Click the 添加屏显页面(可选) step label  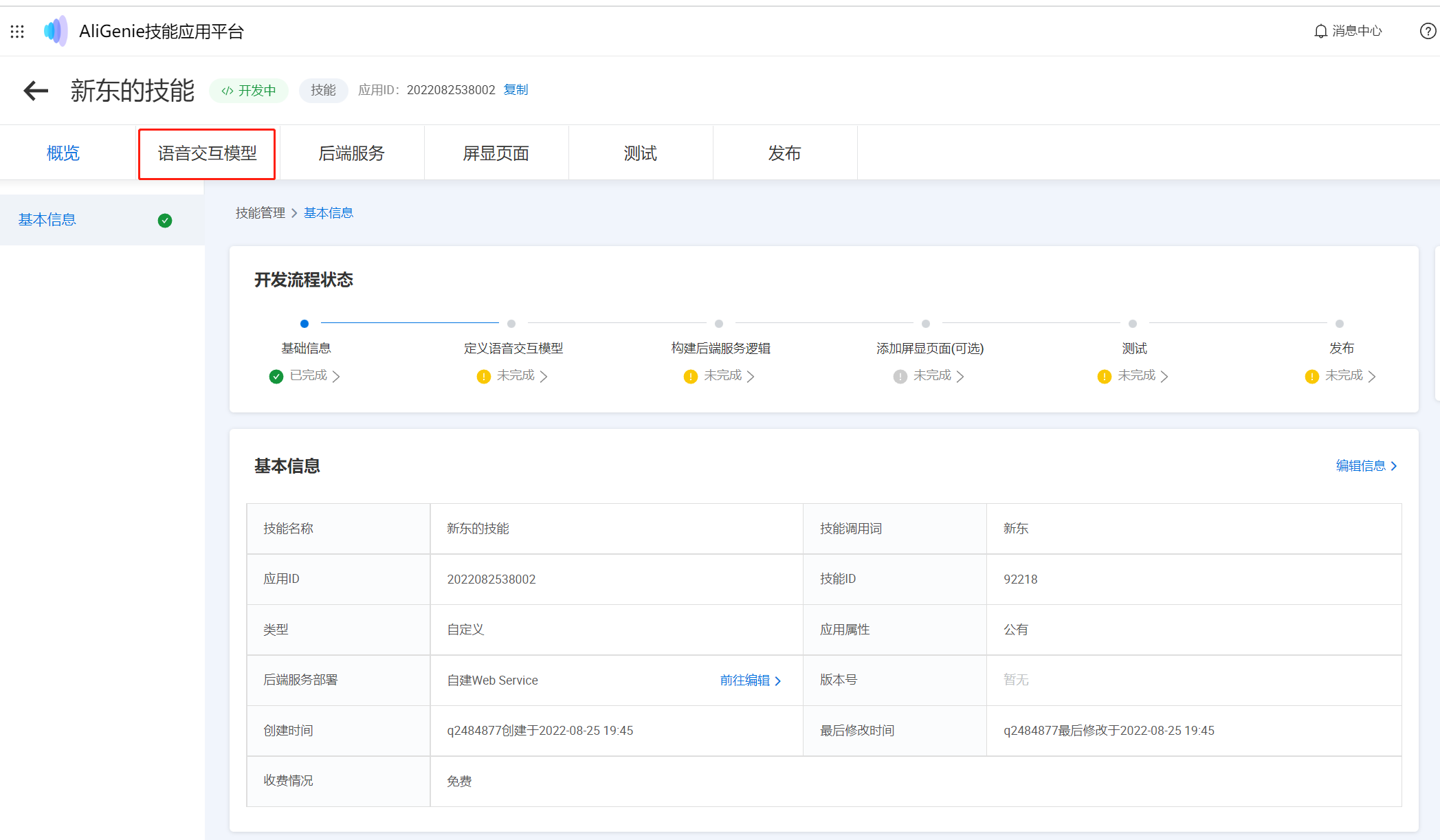click(930, 349)
